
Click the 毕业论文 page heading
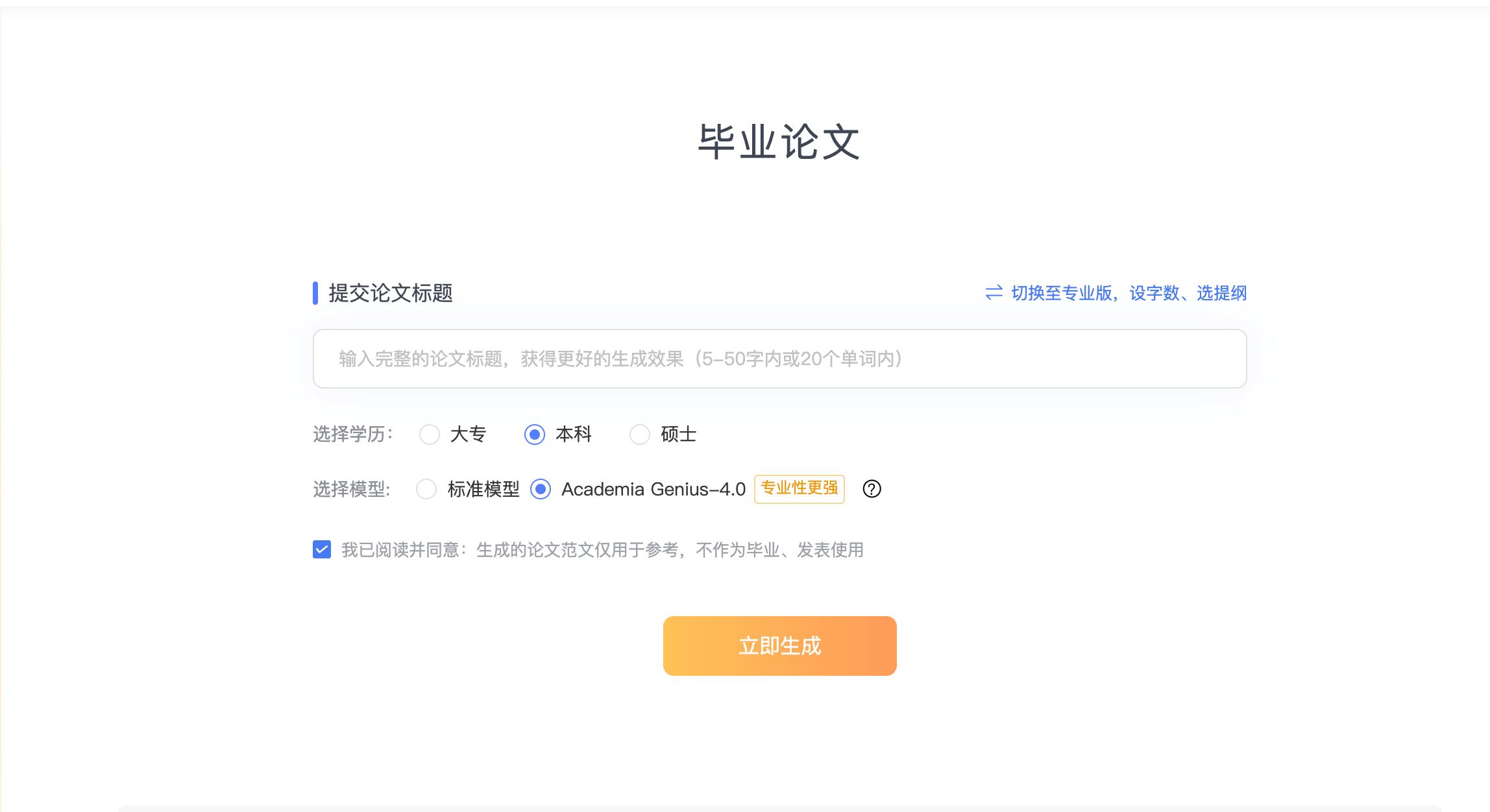coord(779,141)
